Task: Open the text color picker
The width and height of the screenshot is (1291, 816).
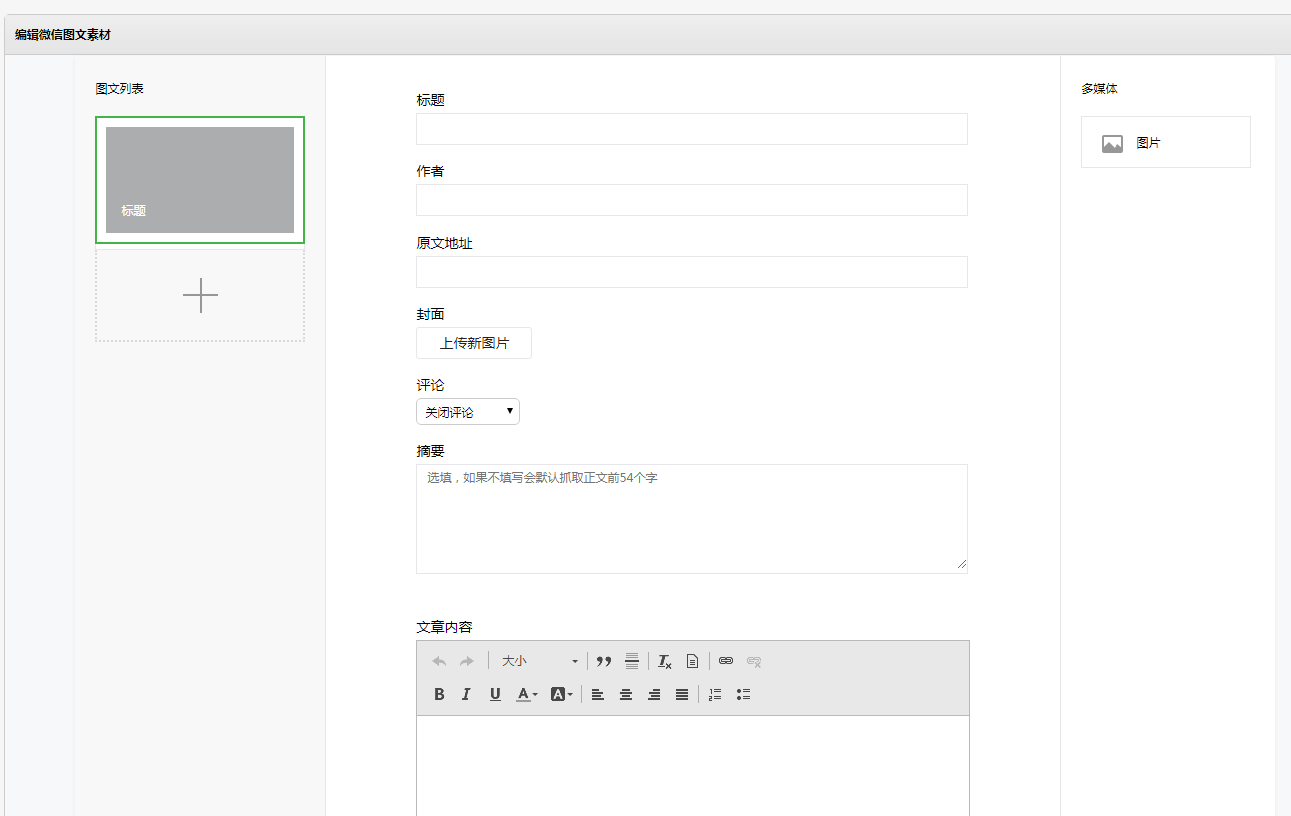Action: tap(527, 694)
